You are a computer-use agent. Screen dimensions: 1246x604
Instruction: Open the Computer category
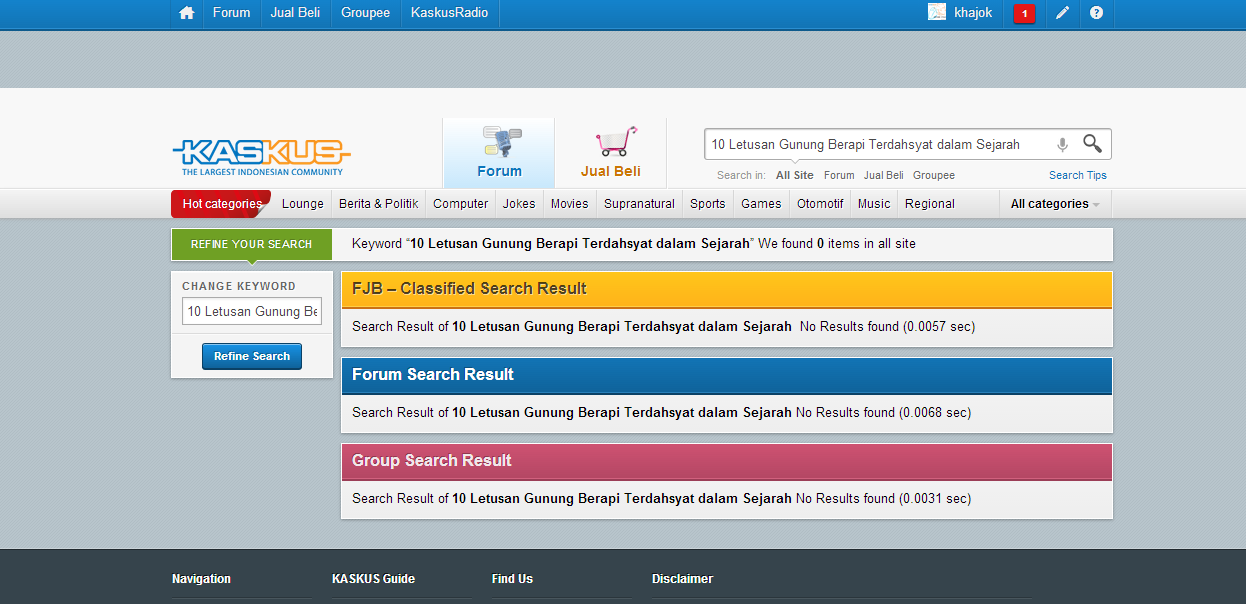coord(461,204)
